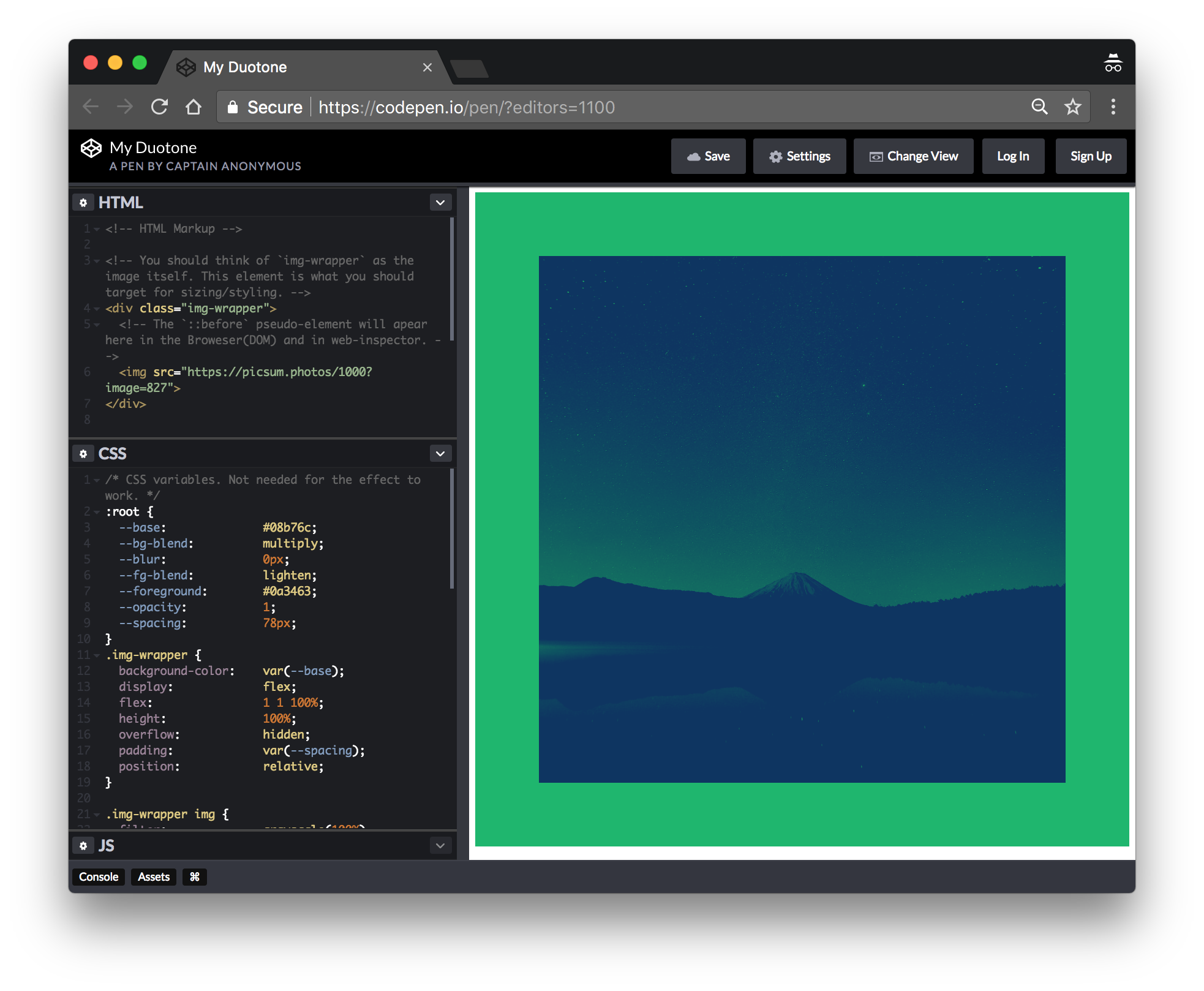Open the CSS panel settings gear

[x=84, y=453]
